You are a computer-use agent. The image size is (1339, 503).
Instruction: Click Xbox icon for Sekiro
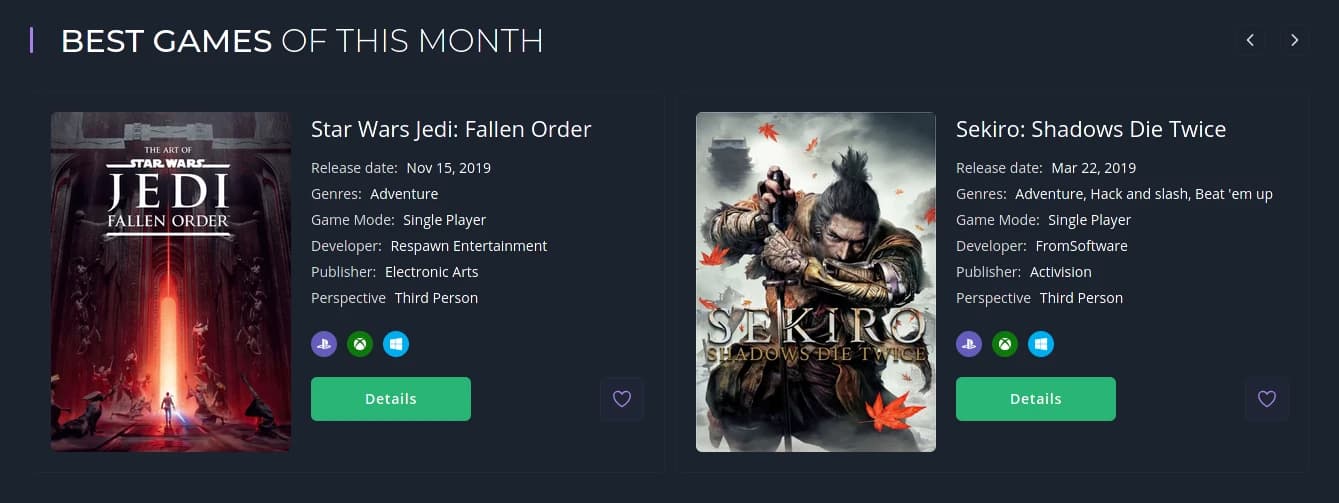coord(1005,344)
